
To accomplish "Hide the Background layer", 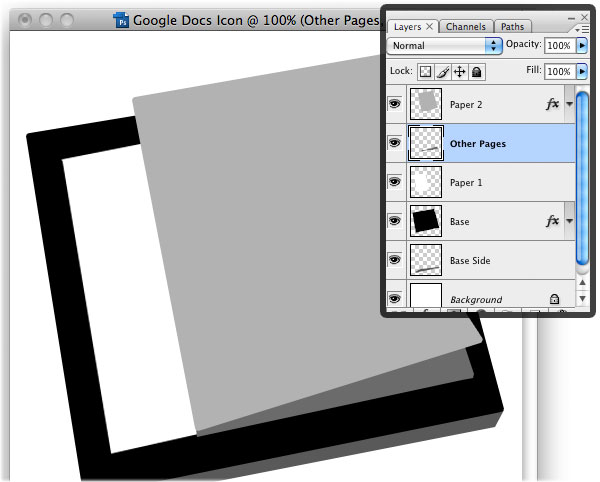I will pos(395,298).
